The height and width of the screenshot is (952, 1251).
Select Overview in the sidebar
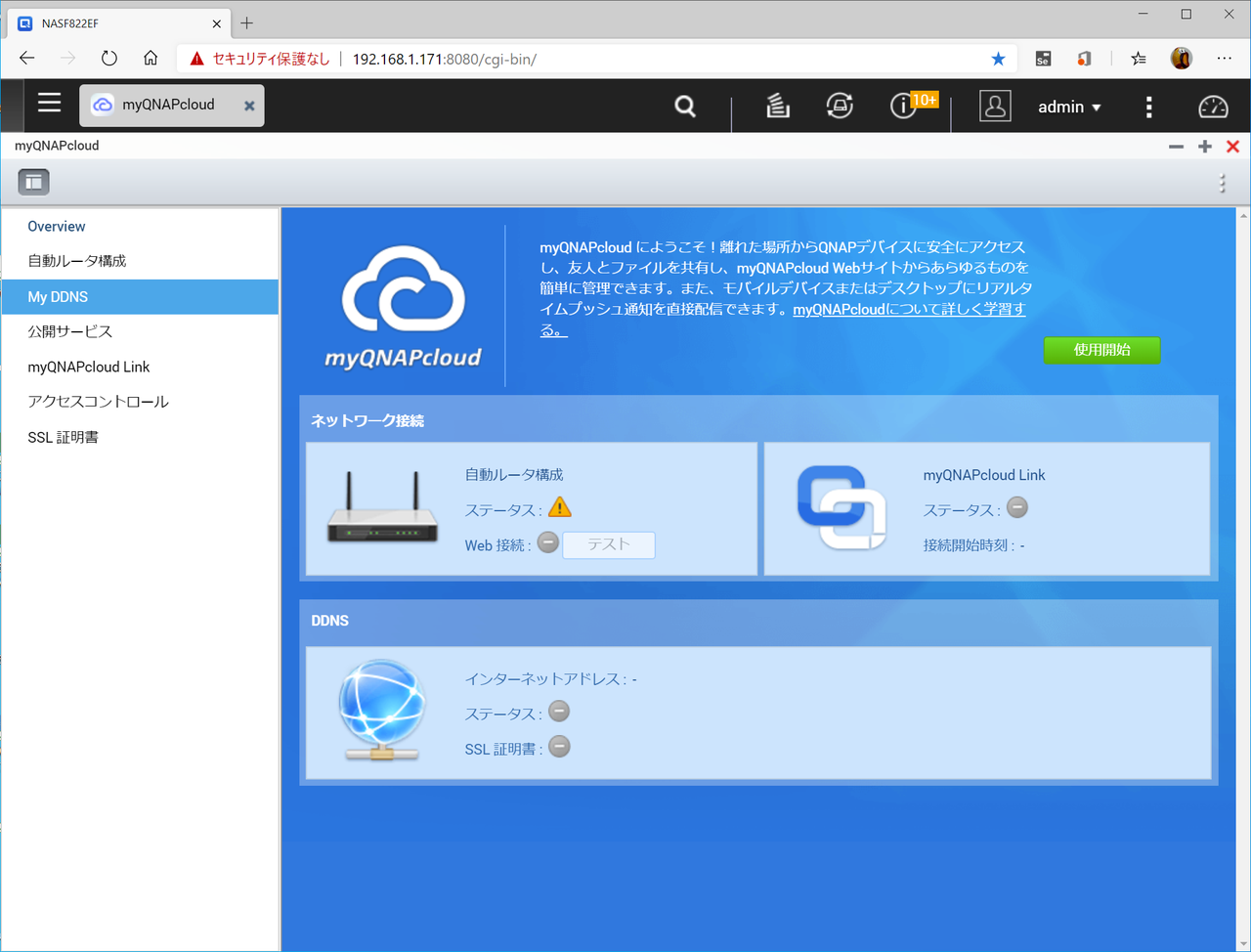coord(140,226)
